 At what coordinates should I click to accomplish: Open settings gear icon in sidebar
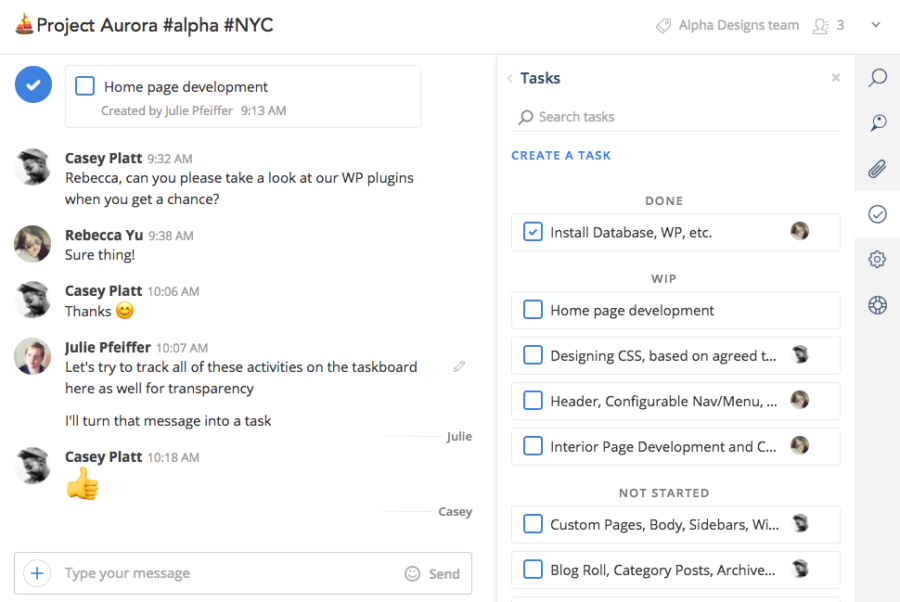[877, 259]
